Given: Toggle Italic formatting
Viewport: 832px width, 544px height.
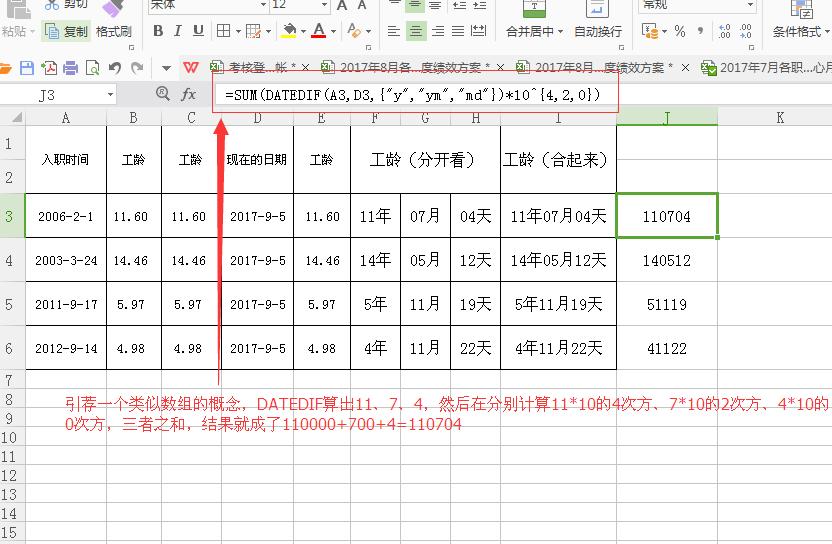Looking at the screenshot, I should 178,31.
